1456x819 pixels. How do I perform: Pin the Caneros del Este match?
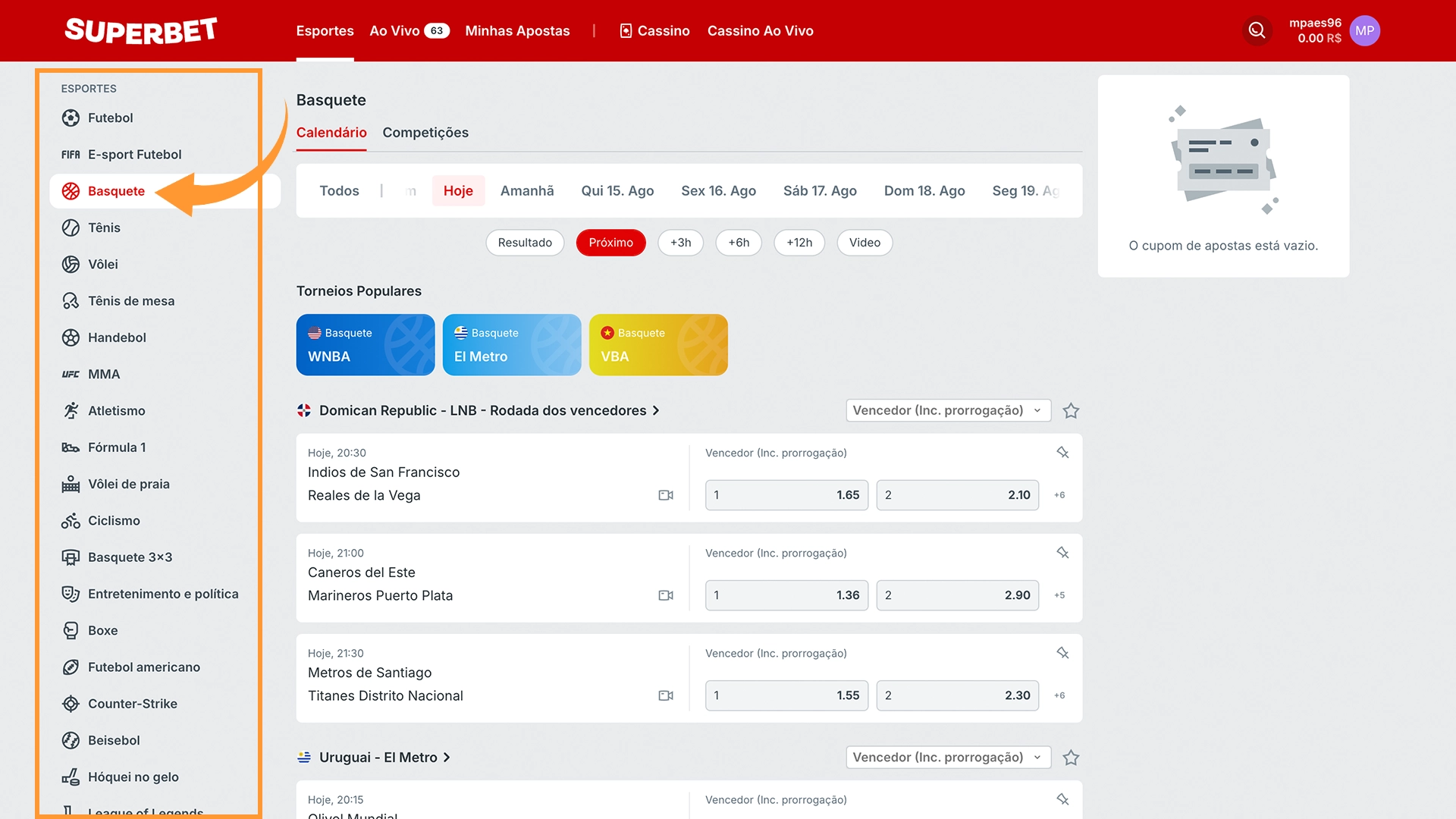1062,553
